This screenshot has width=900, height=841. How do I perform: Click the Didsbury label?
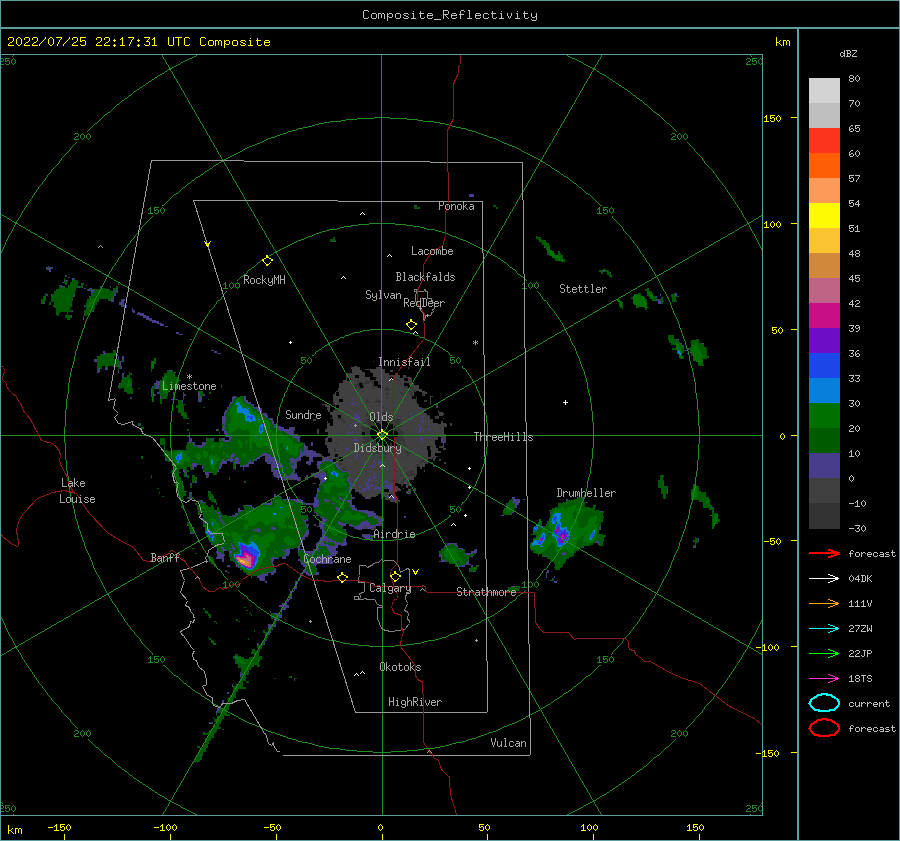click(x=378, y=448)
